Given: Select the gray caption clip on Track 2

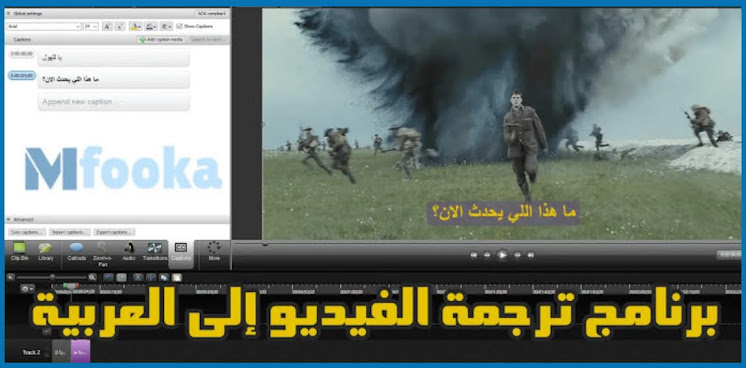Looking at the screenshot, I should coord(61,351).
